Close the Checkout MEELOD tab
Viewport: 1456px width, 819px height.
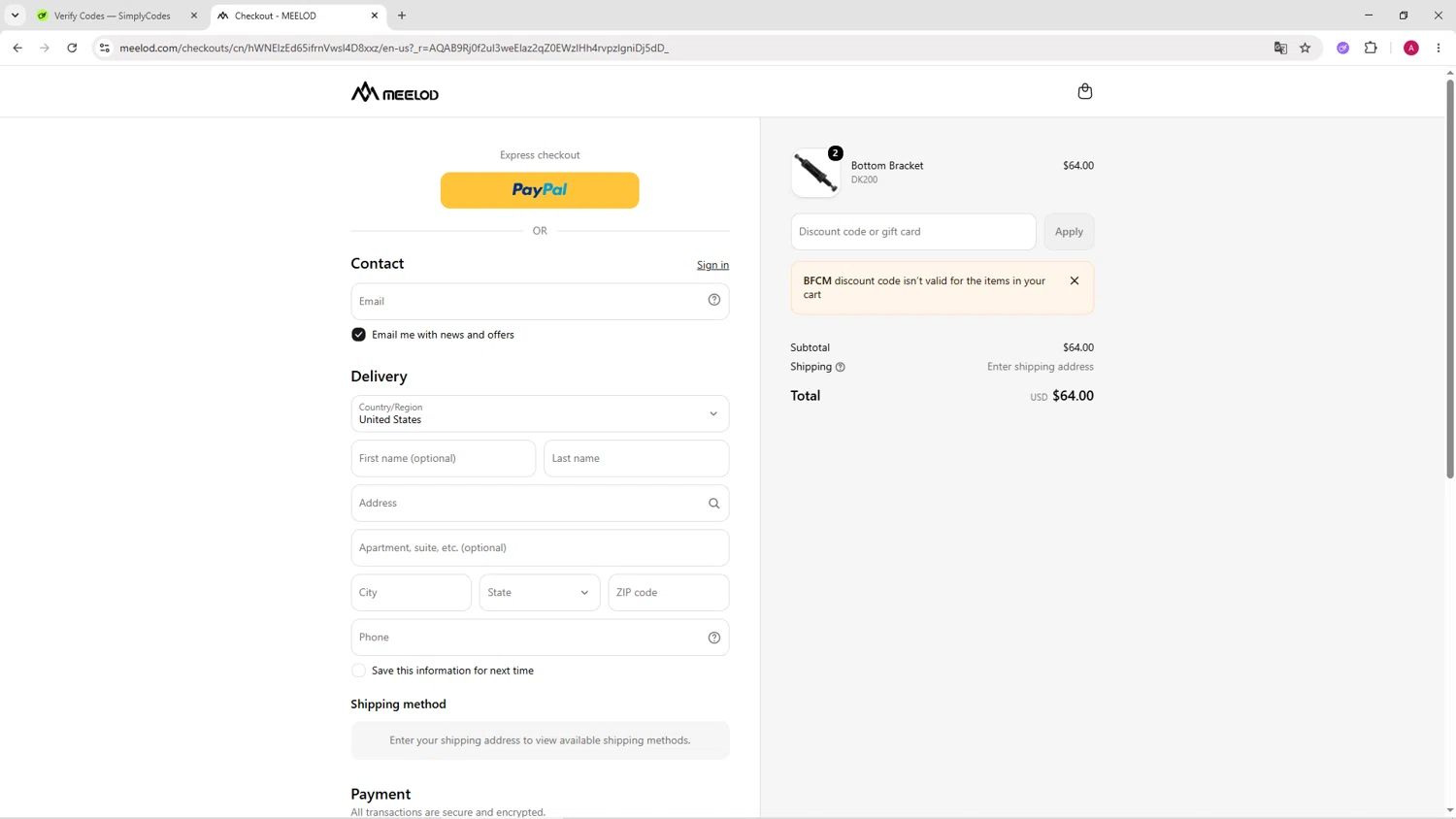375,16
